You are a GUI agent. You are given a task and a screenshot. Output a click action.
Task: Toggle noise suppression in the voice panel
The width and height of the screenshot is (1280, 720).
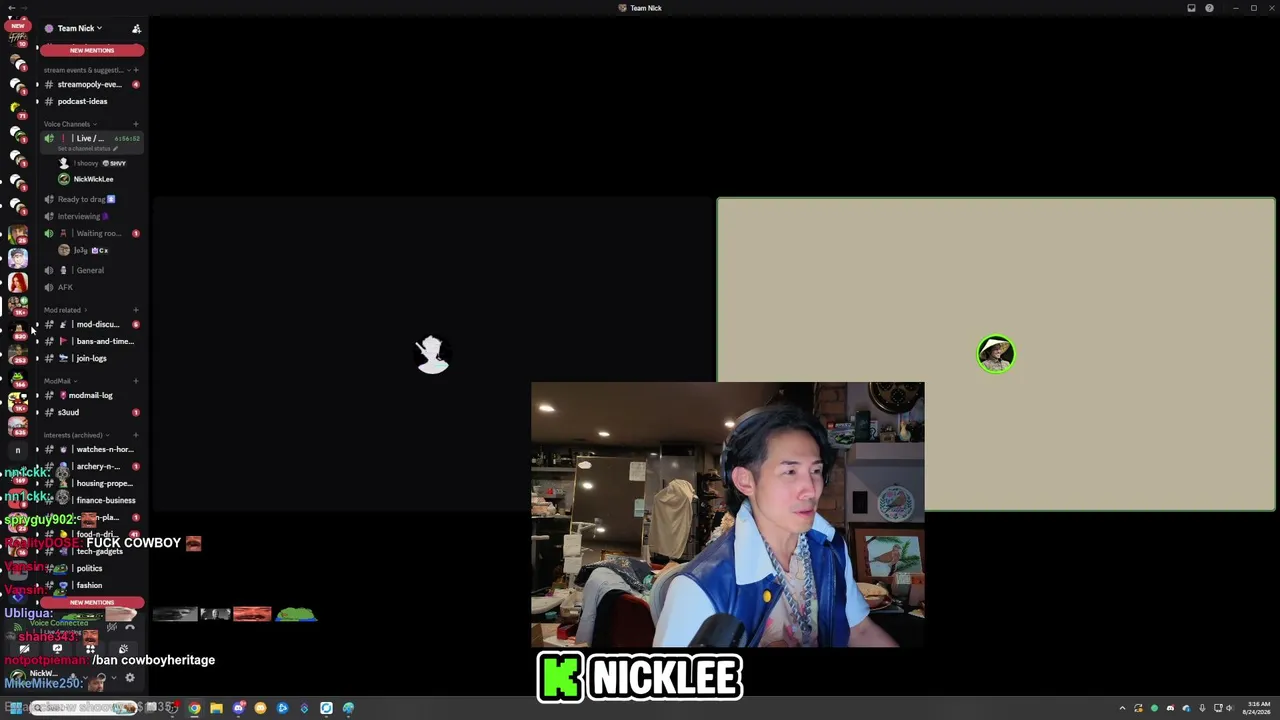click(111, 627)
